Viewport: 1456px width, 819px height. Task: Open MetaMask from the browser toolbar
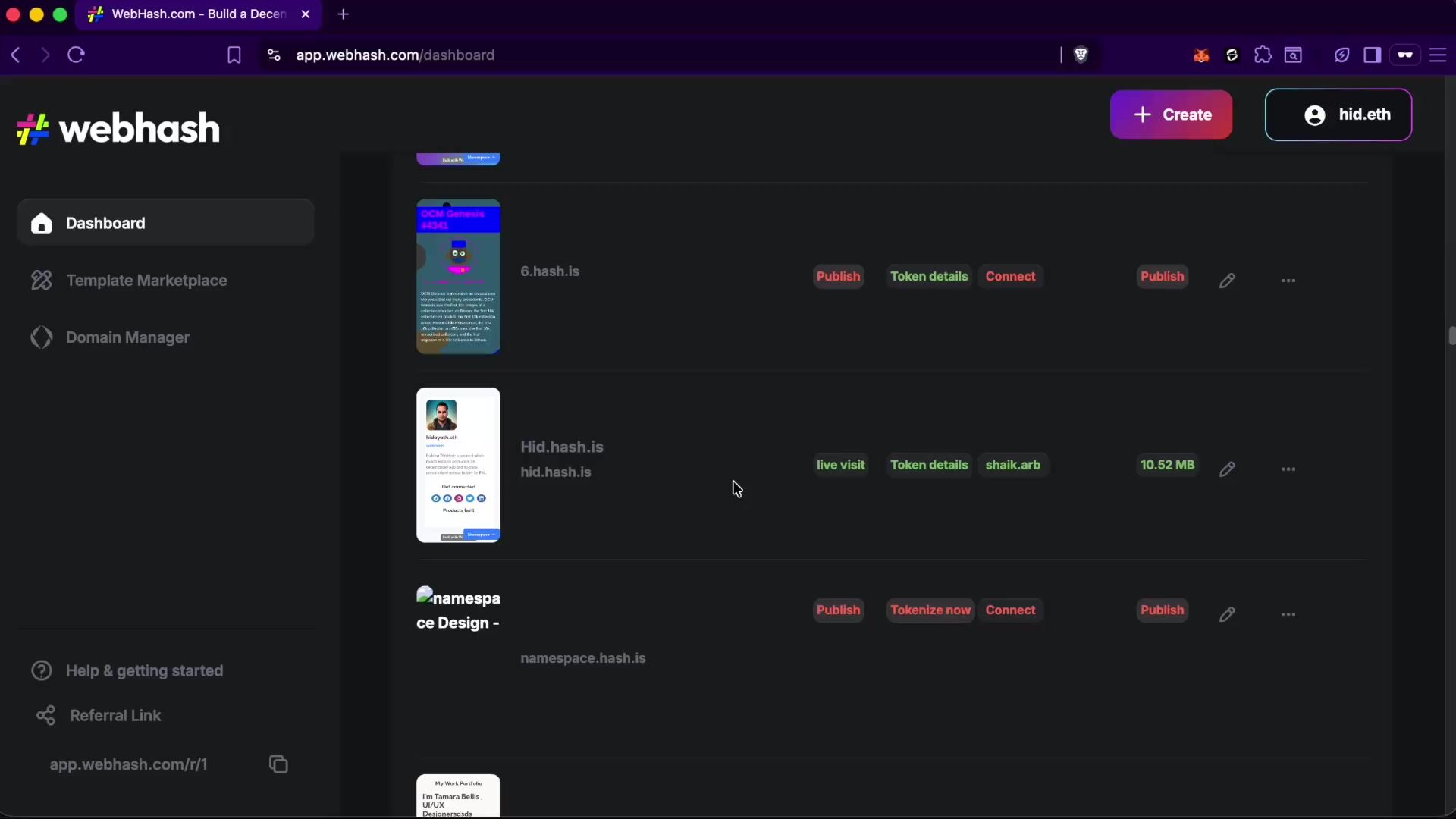[1202, 55]
